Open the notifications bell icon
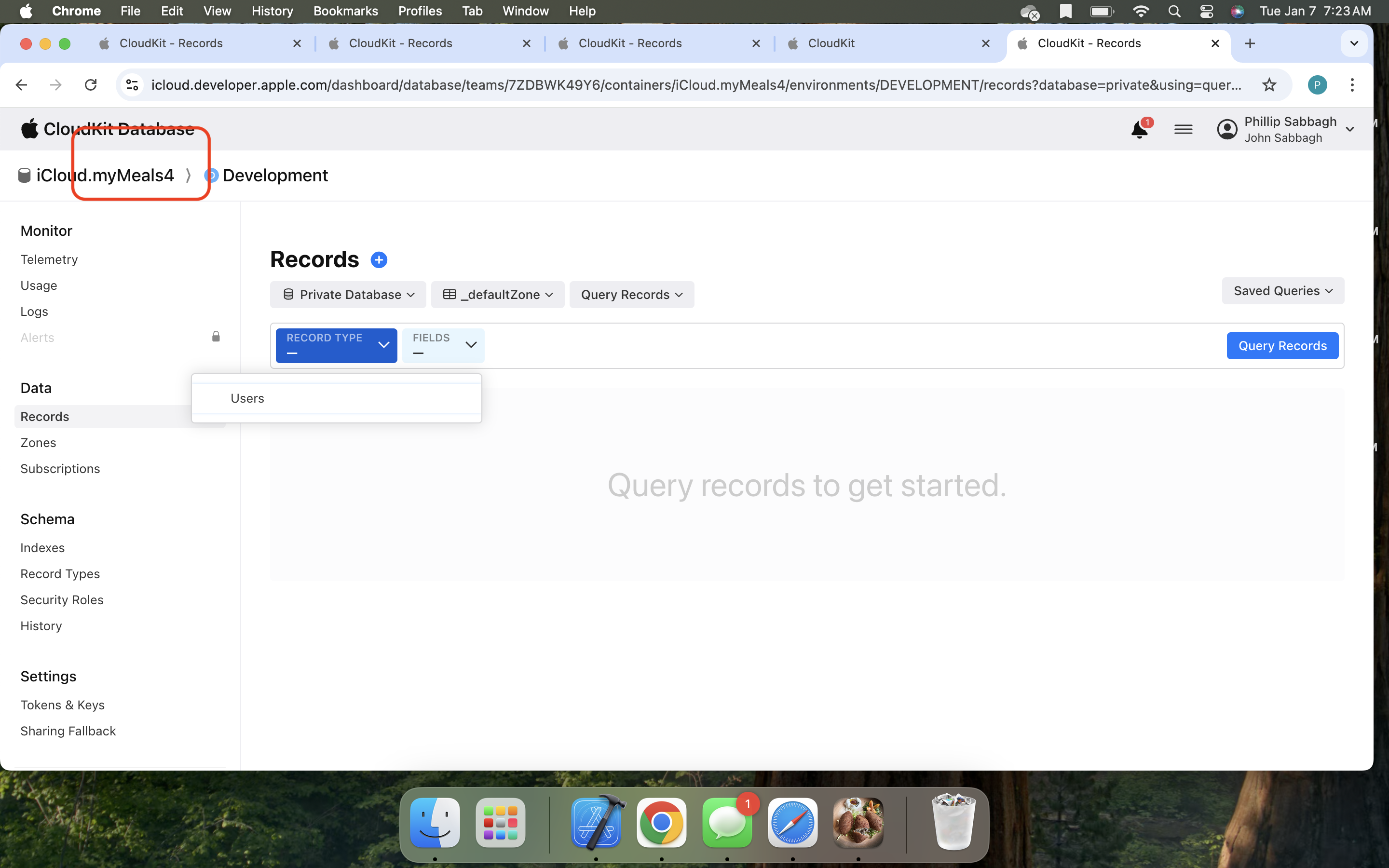 click(1139, 129)
